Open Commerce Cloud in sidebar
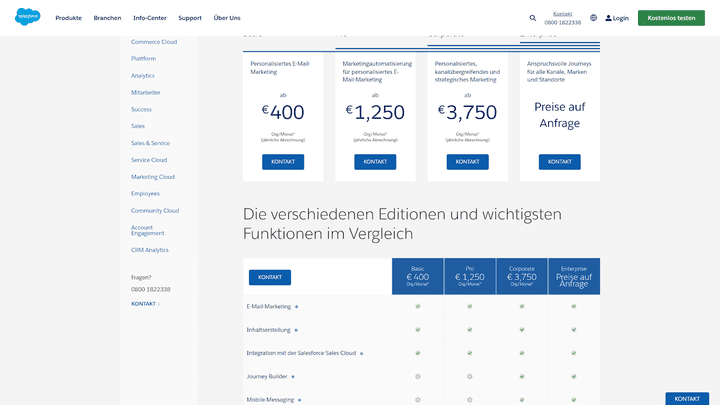 pyautogui.click(x=154, y=42)
